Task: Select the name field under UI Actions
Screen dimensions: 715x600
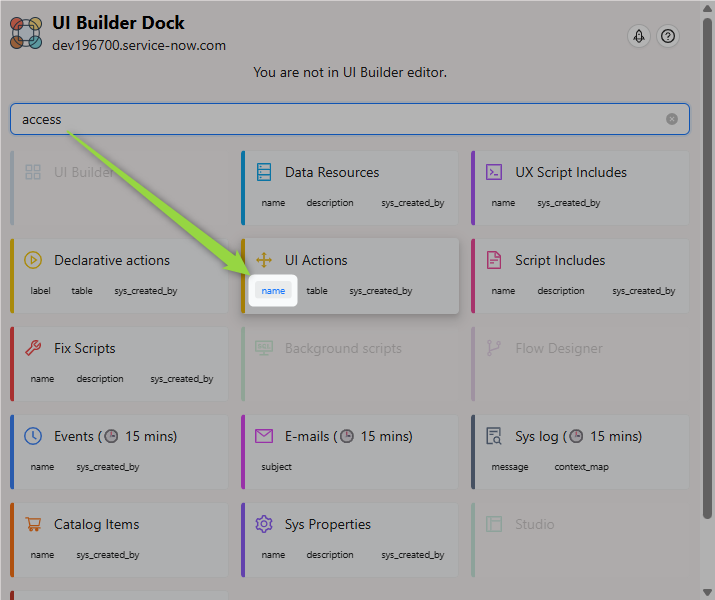Action: click(273, 291)
